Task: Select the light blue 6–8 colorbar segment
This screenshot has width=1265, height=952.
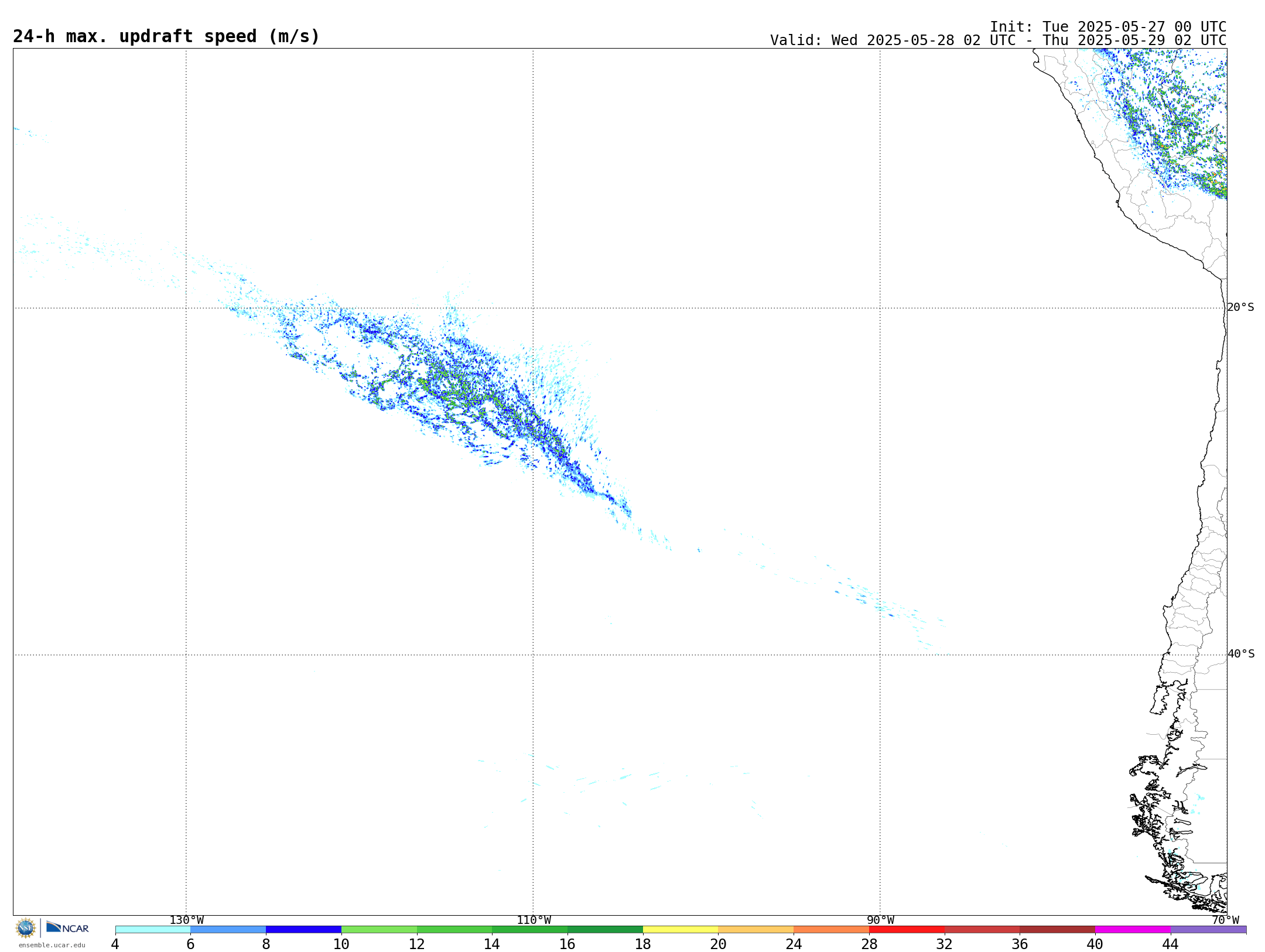Action: coord(228,930)
